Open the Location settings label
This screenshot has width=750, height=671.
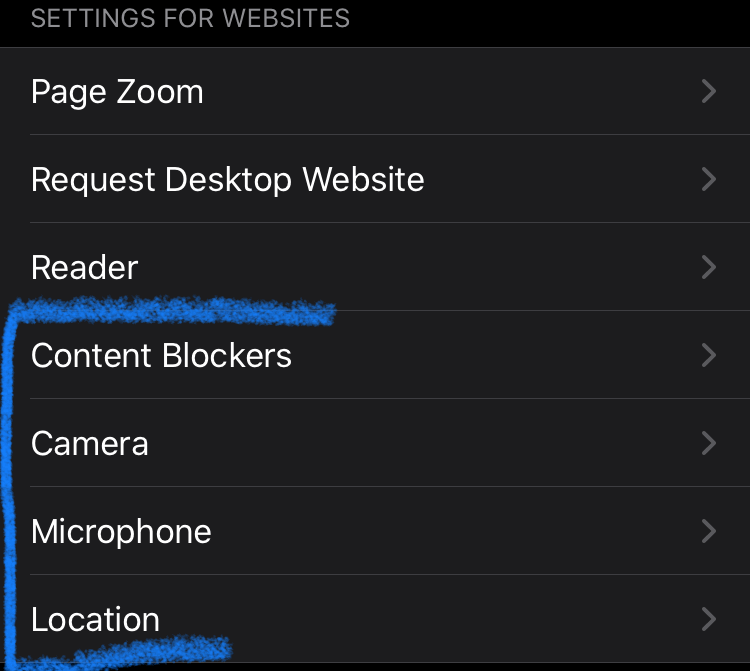[x=95, y=620]
